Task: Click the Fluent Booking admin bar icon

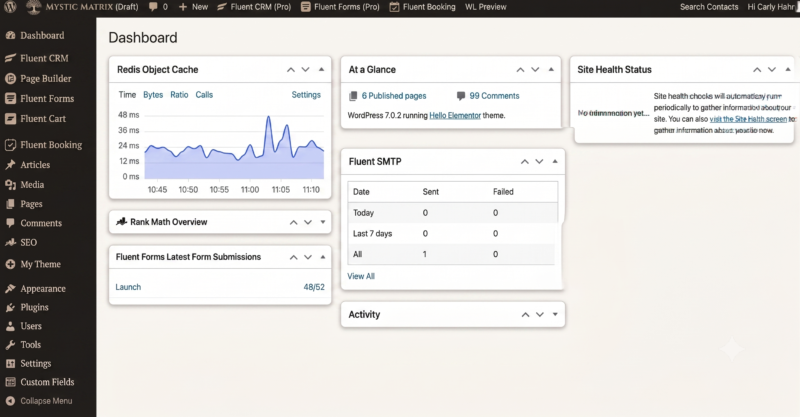Action: (x=394, y=7)
